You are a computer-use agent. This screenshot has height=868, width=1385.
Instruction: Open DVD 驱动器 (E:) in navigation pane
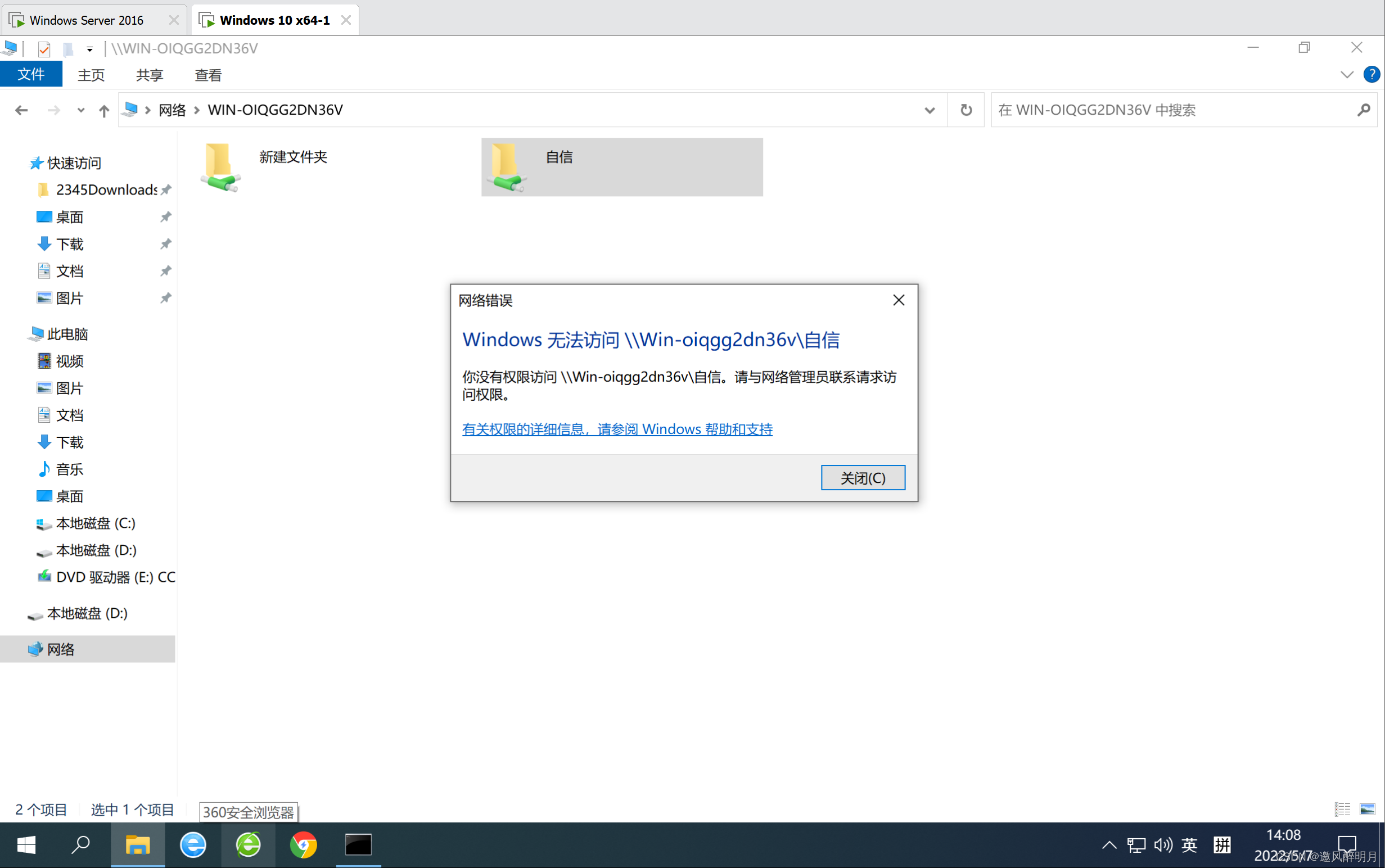coord(115,577)
